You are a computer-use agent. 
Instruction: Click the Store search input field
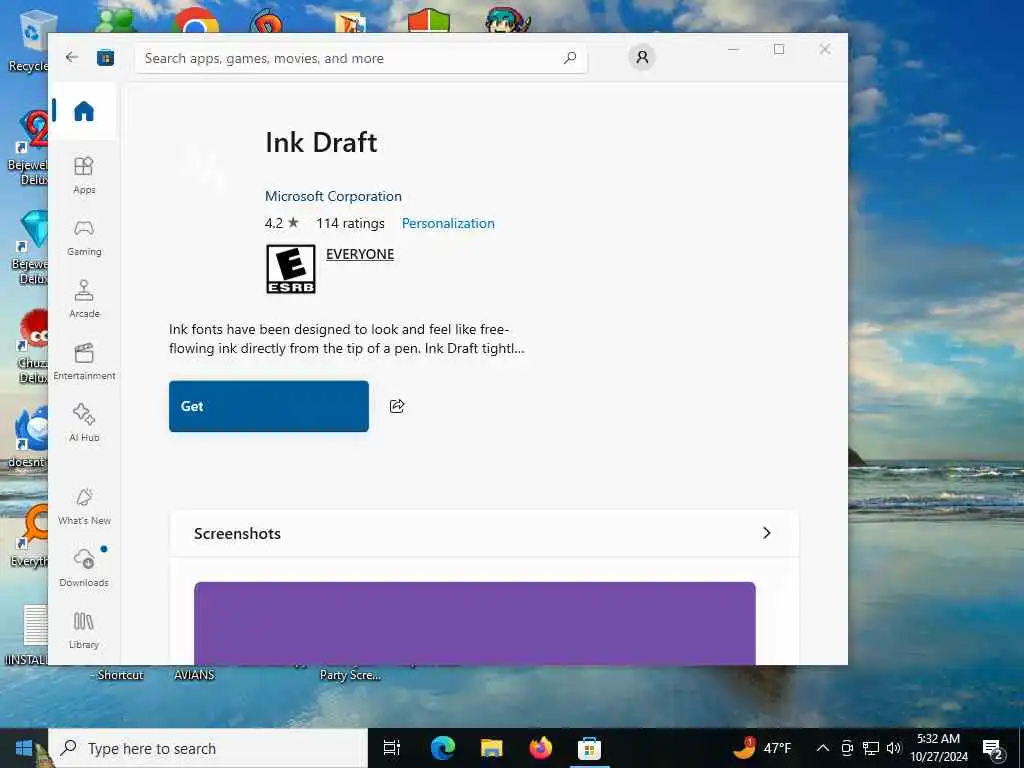(x=360, y=58)
